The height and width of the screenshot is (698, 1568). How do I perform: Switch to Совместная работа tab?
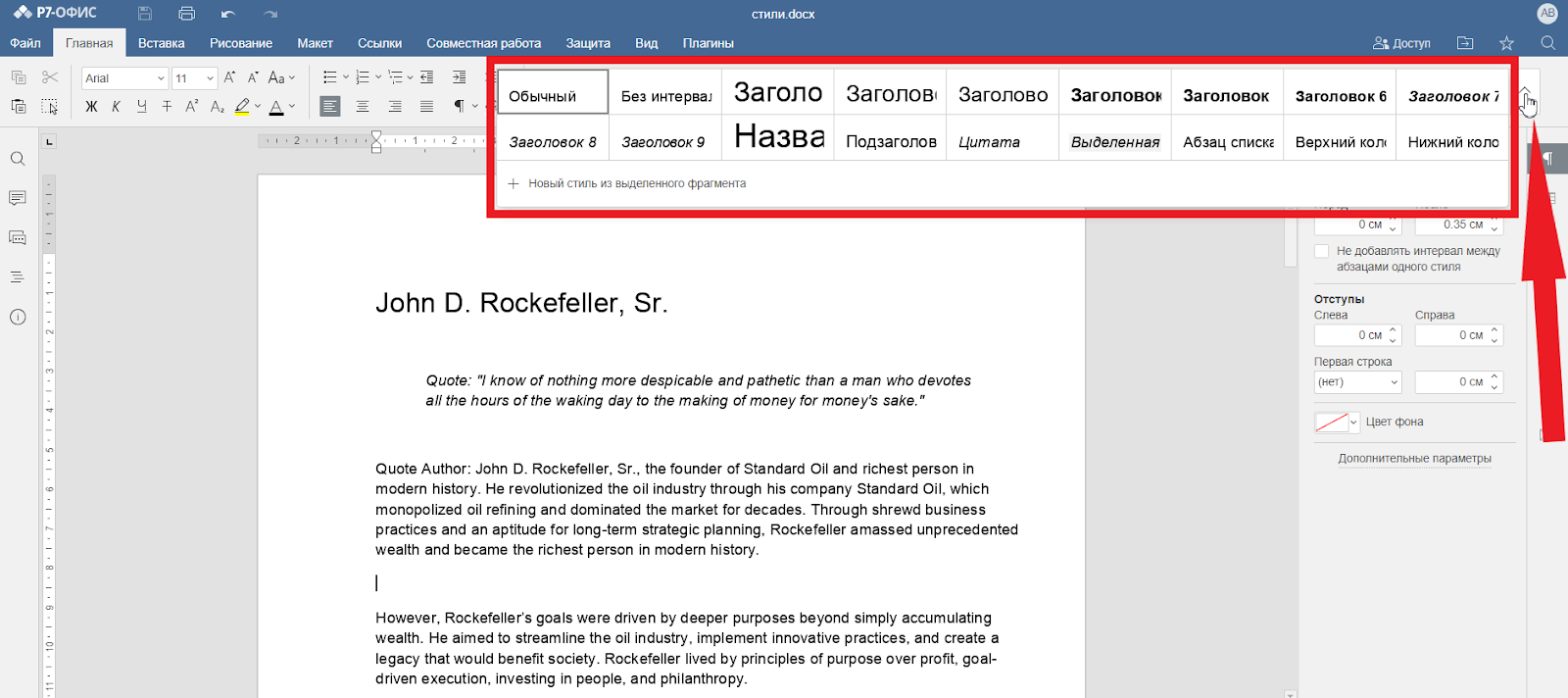pyautogui.click(x=484, y=43)
